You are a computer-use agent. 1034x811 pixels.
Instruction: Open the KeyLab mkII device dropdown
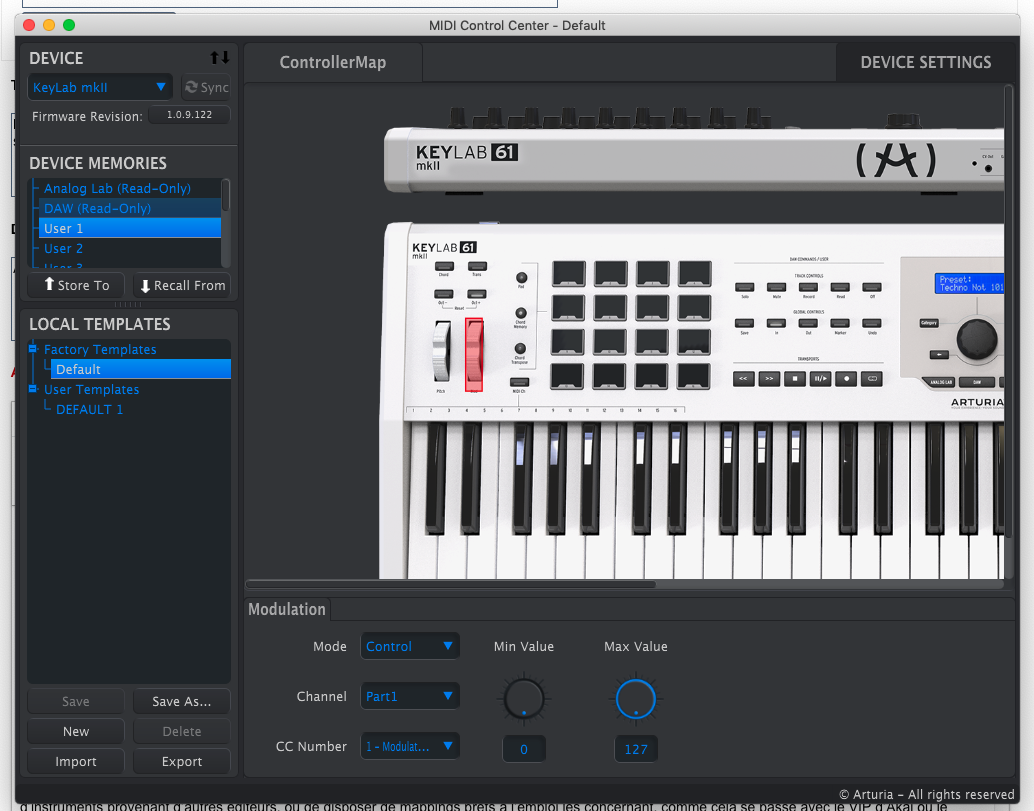(99, 88)
